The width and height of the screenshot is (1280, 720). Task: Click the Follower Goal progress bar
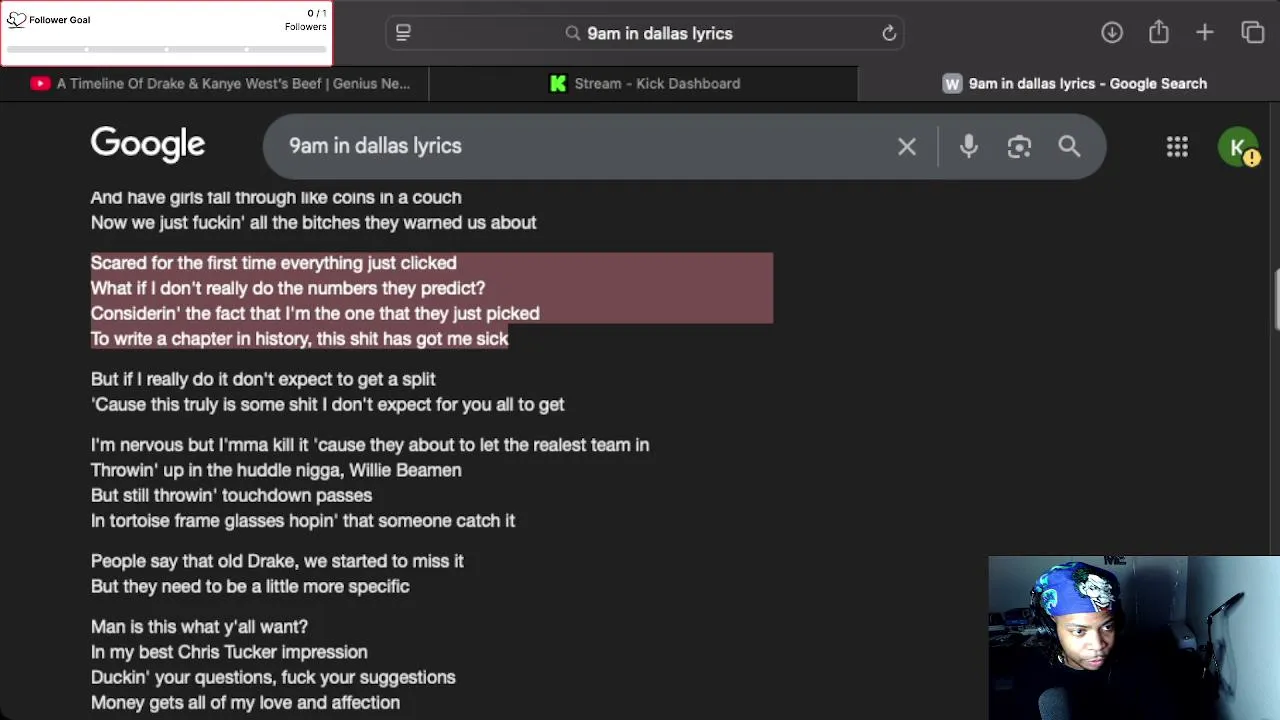[x=166, y=48]
